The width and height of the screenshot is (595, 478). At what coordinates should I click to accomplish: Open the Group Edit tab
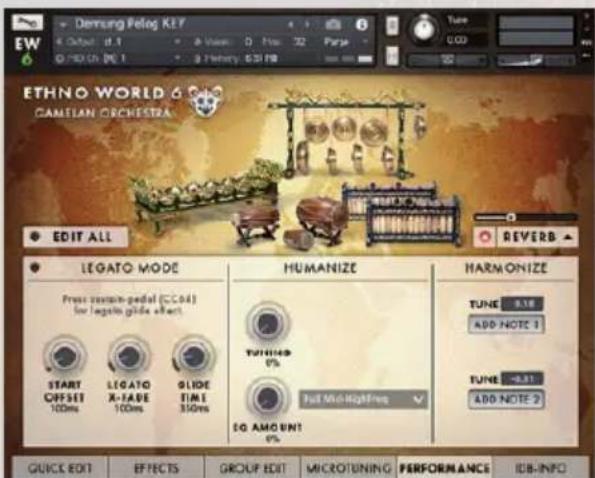point(253,468)
